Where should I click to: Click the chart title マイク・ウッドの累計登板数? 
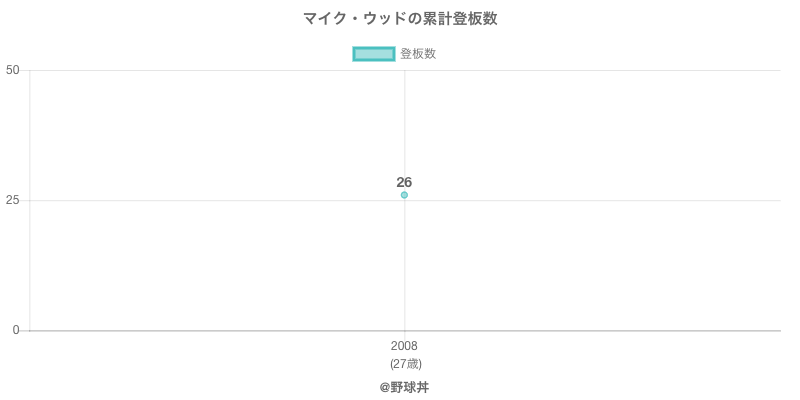[x=400, y=19]
